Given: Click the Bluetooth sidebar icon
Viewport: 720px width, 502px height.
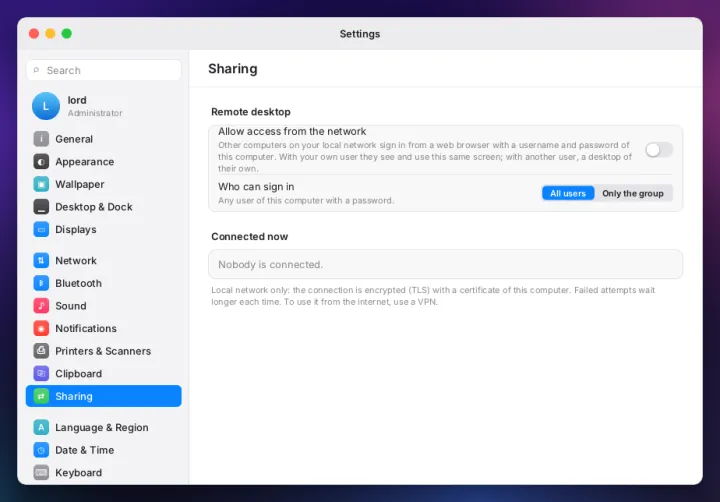Looking at the screenshot, I should (x=41, y=283).
